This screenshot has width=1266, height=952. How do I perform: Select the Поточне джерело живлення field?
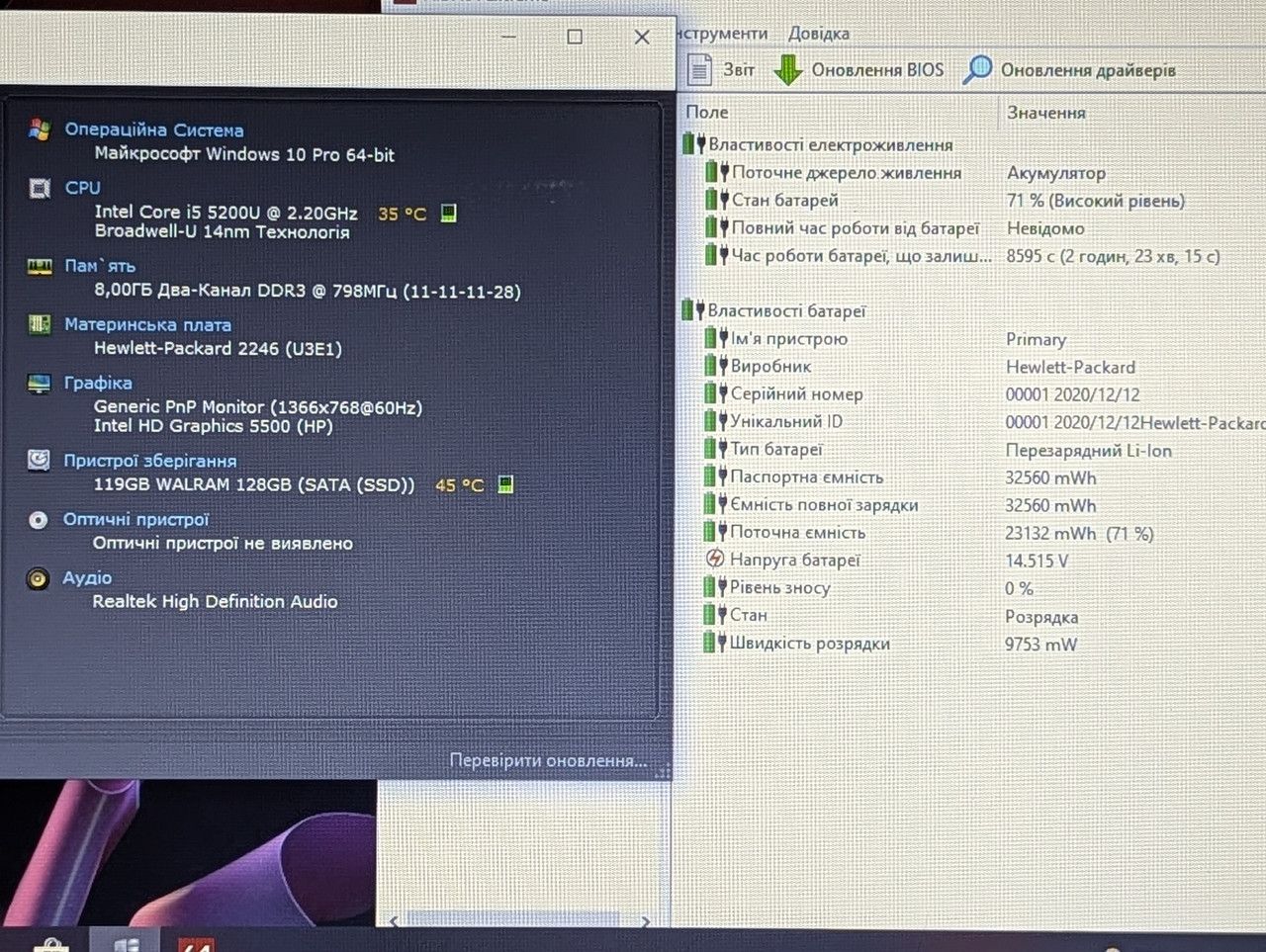click(847, 173)
